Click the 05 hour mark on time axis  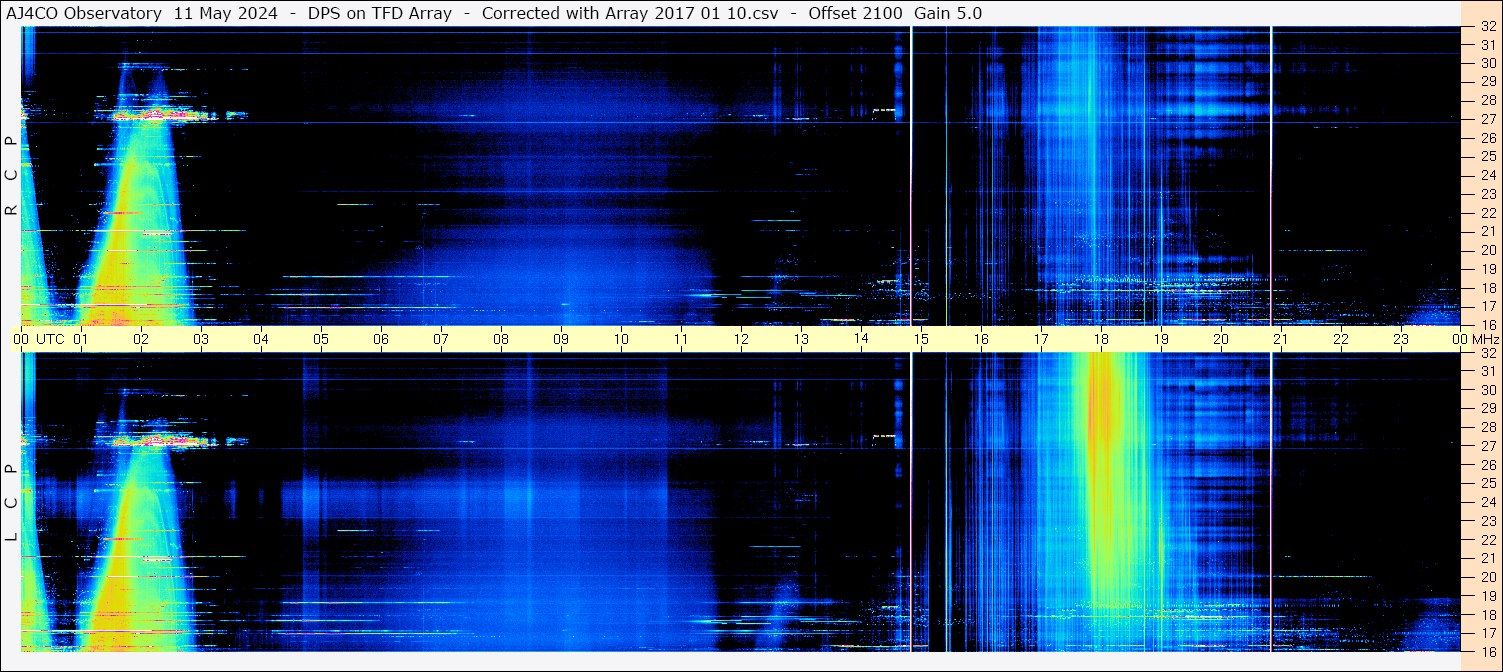(321, 339)
